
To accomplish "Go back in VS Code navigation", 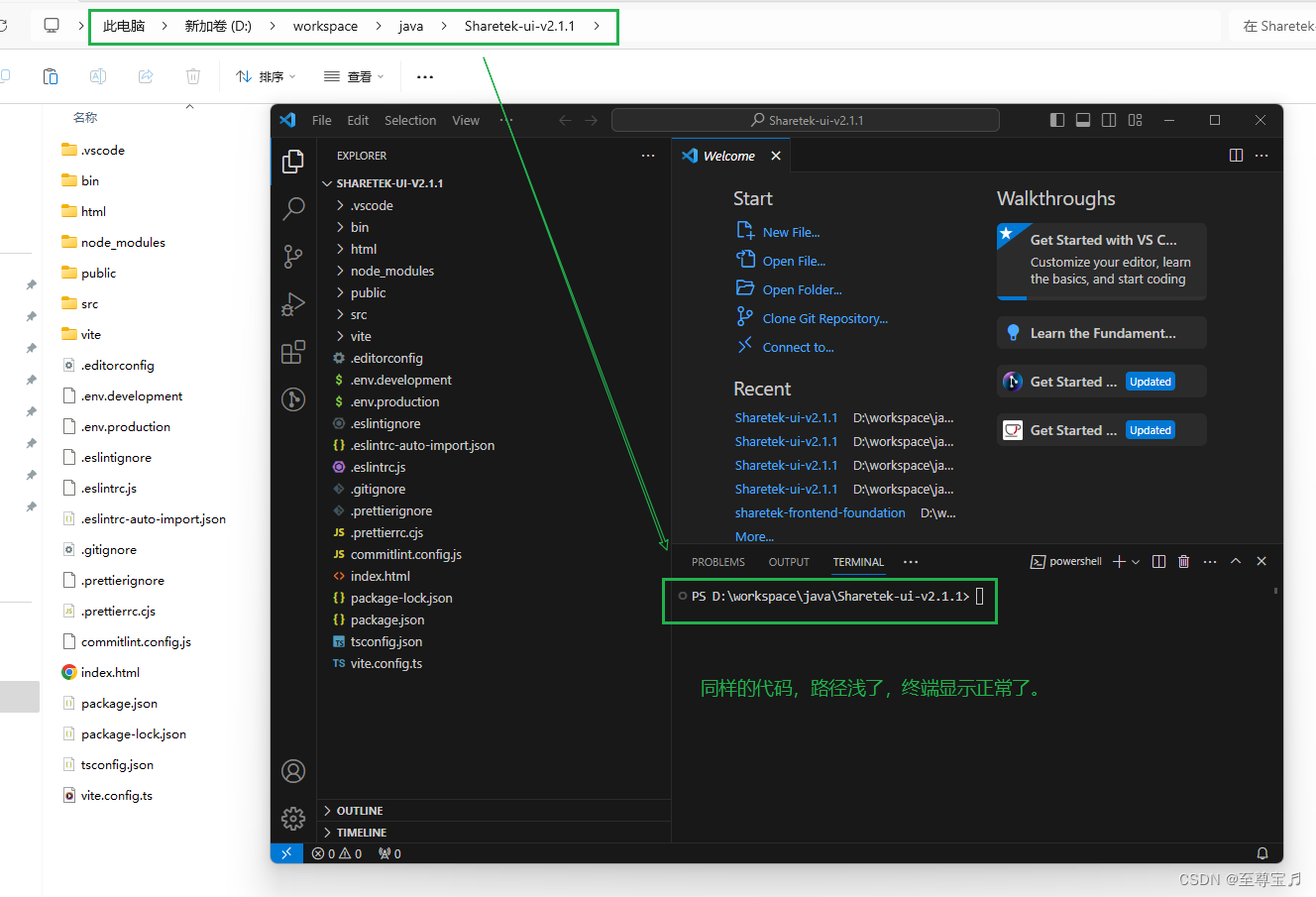I will (x=565, y=120).
